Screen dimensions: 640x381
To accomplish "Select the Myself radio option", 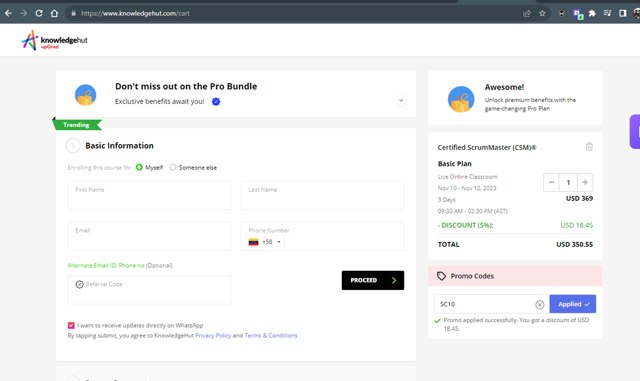I will click(x=139, y=167).
